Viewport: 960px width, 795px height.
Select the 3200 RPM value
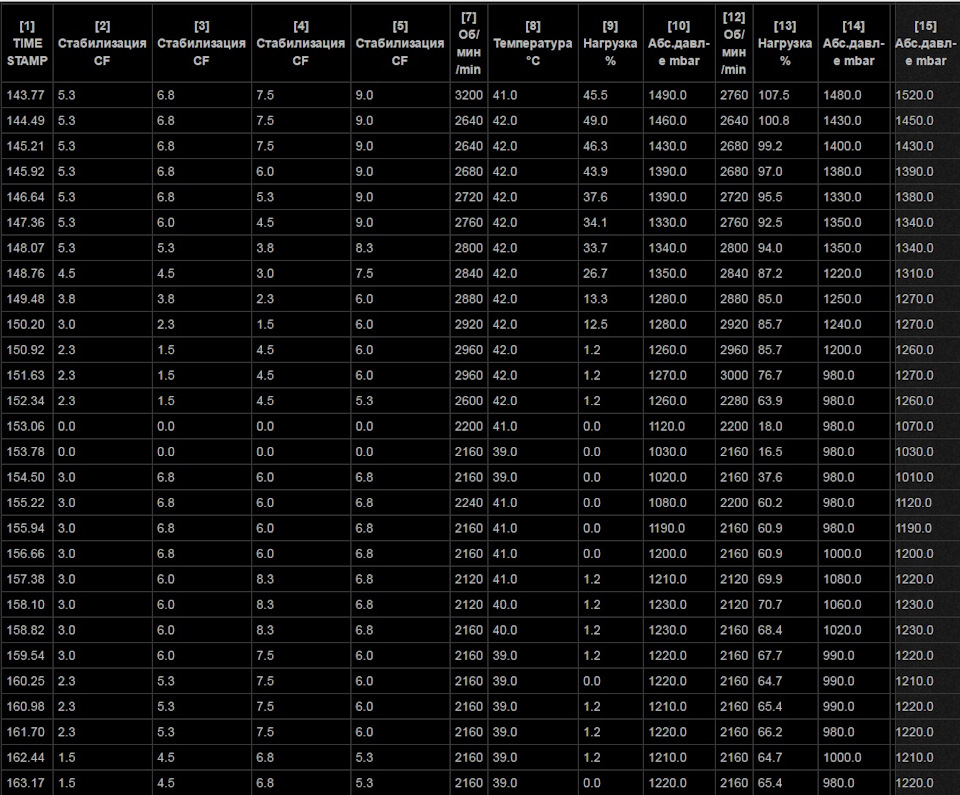tap(468, 95)
